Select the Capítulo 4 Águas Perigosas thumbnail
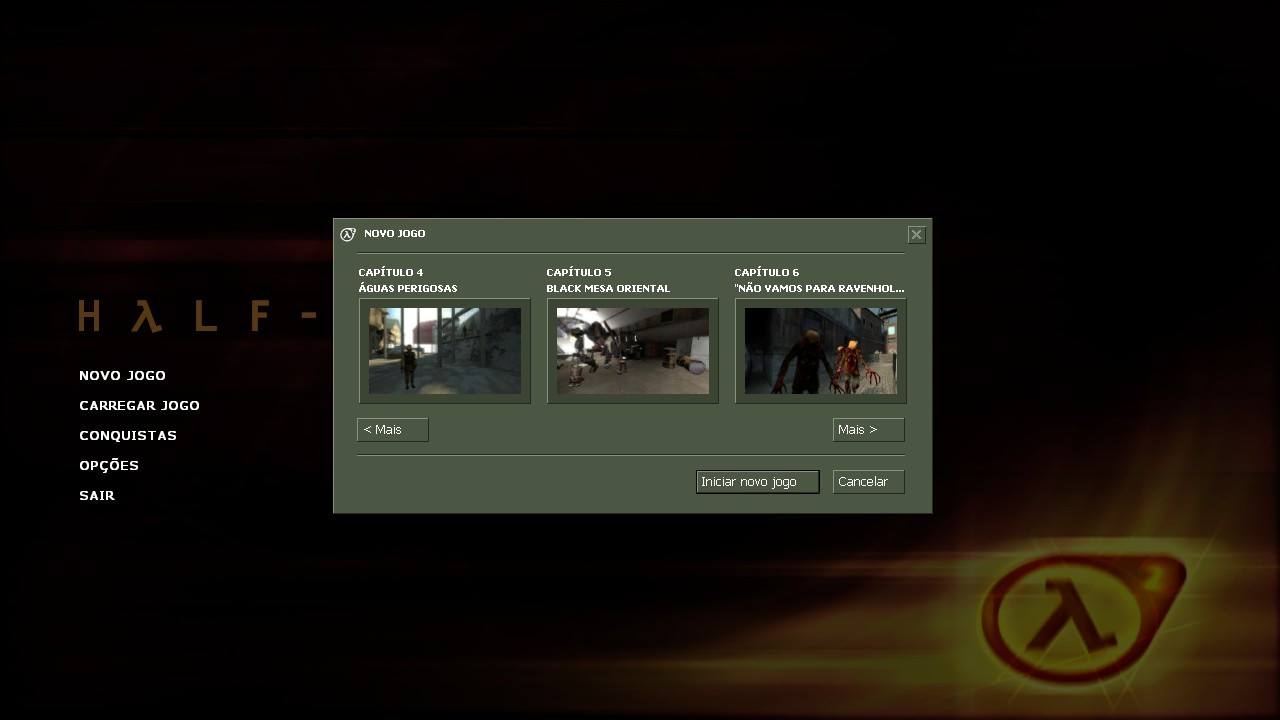The image size is (1280, 720). point(445,351)
